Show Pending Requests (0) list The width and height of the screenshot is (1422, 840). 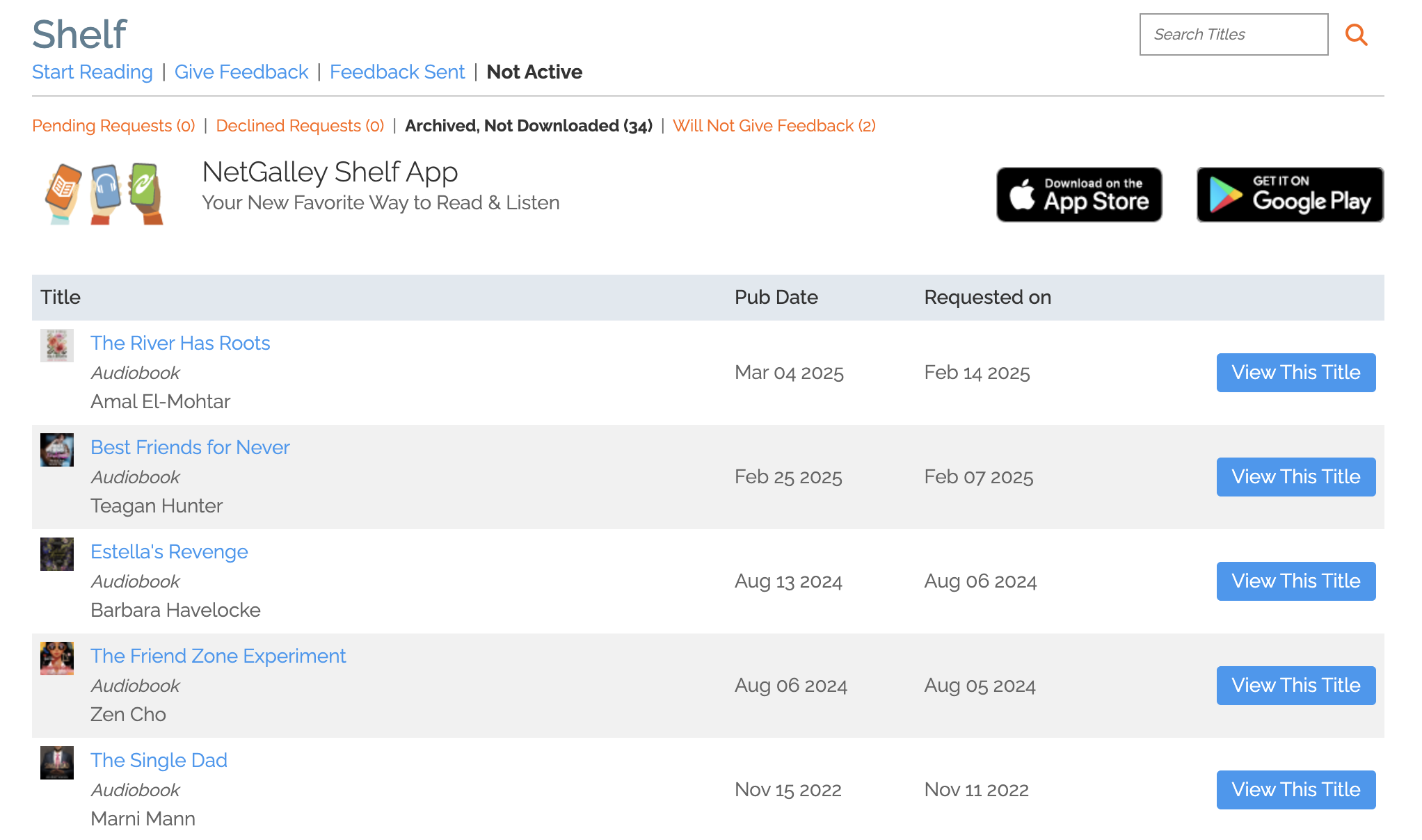[113, 126]
